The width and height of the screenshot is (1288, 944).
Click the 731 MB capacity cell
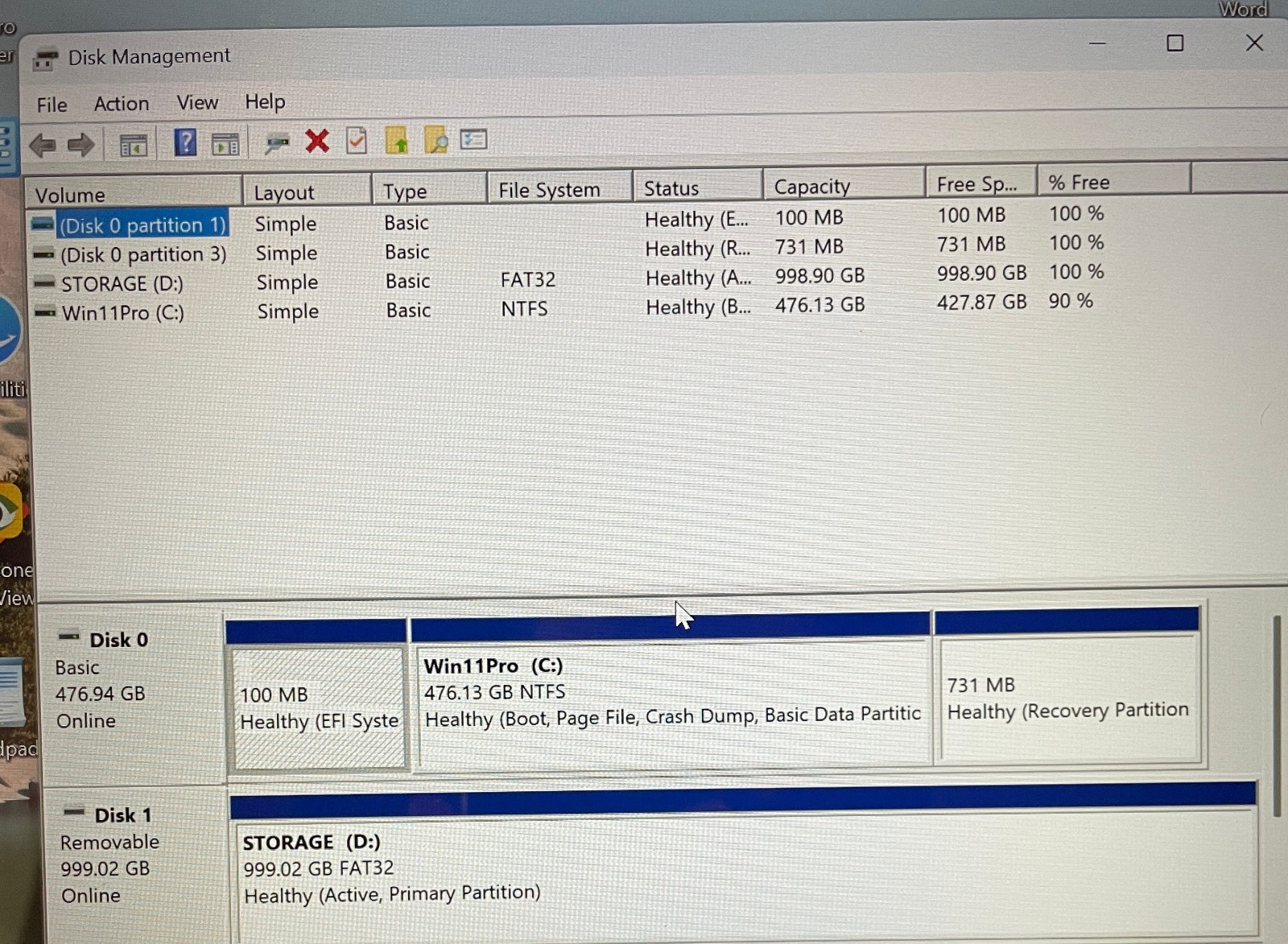coord(809,246)
